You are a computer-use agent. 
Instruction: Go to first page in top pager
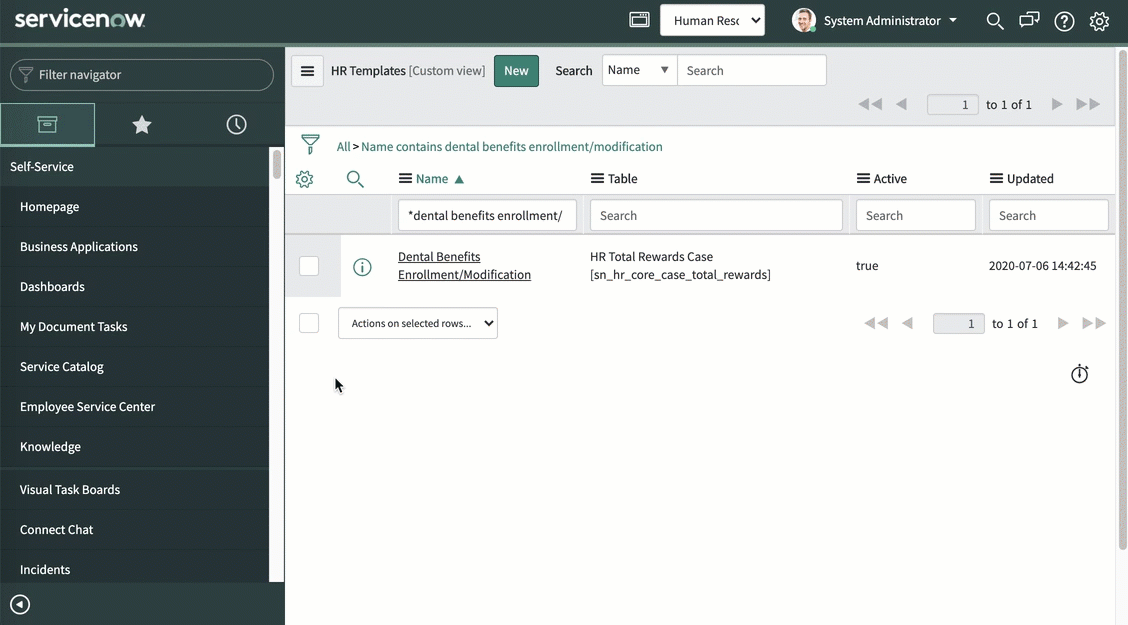870,104
